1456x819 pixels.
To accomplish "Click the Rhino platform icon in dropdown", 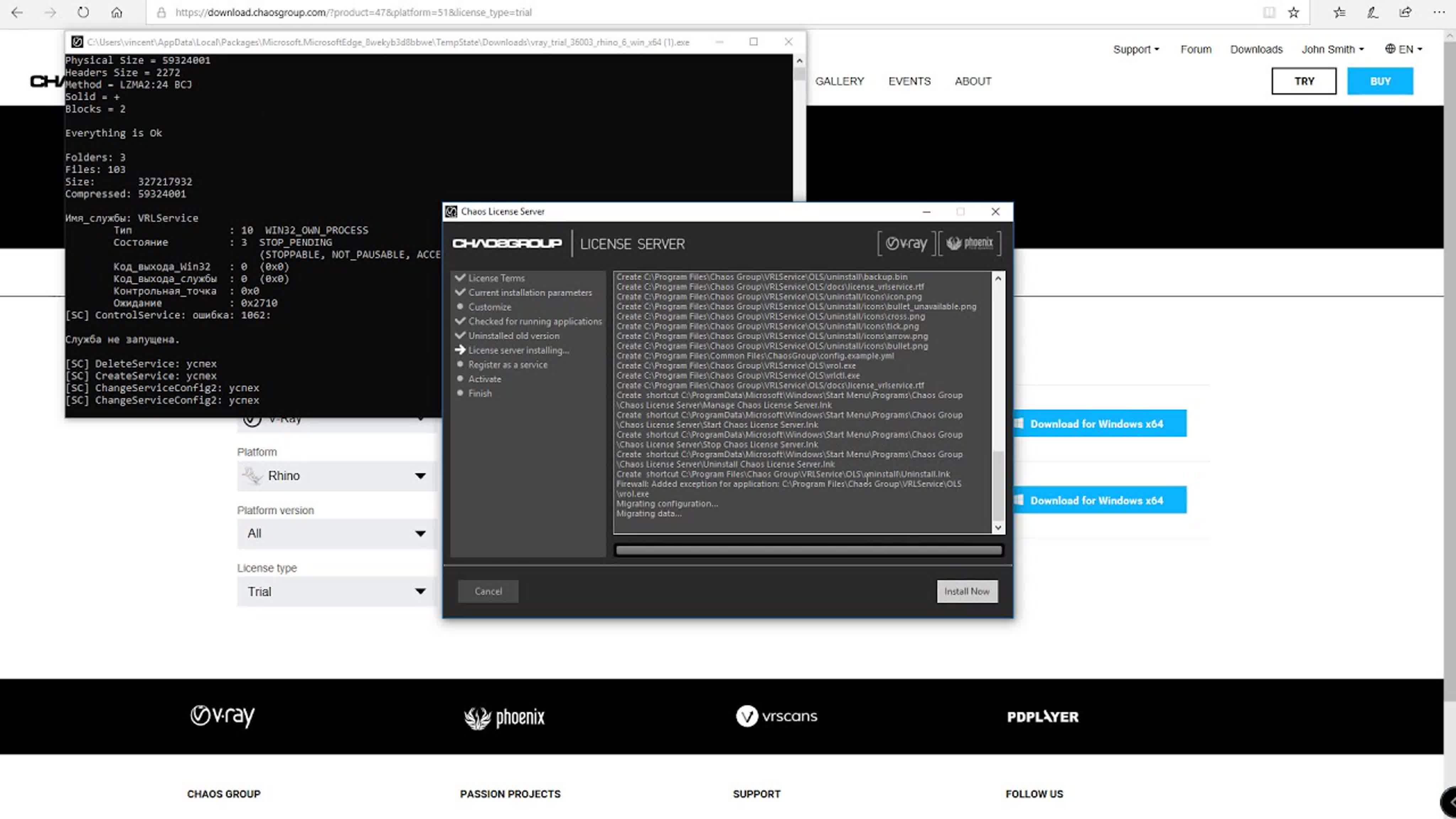I will coord(252,476).
